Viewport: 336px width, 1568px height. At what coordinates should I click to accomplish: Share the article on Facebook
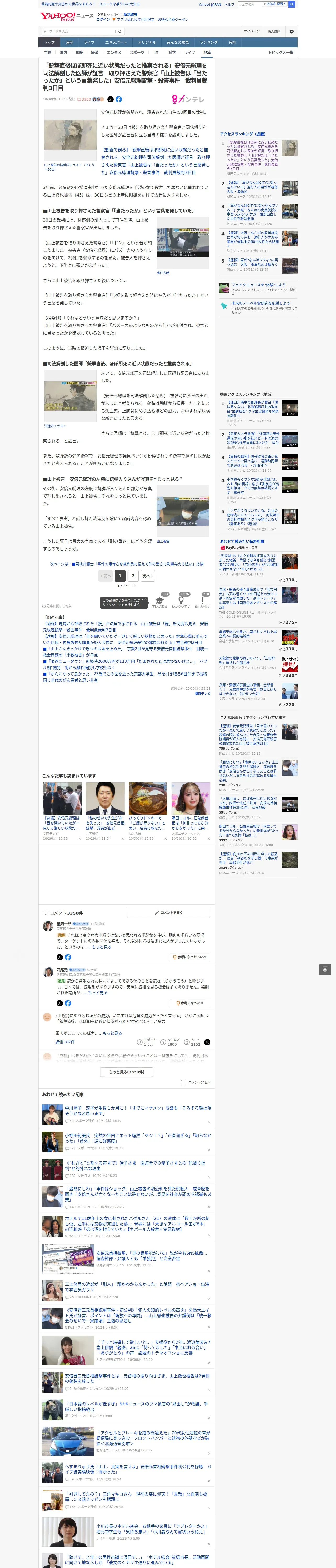click(119, 99)
